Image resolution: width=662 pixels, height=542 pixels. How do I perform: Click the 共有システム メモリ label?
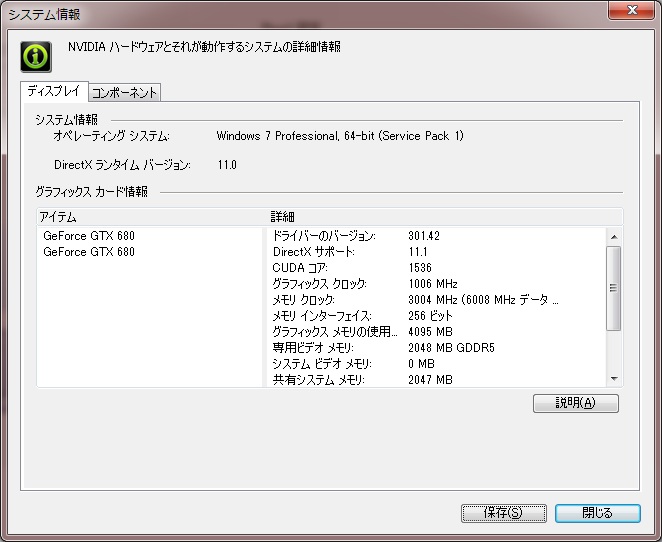tap(319, 380)
